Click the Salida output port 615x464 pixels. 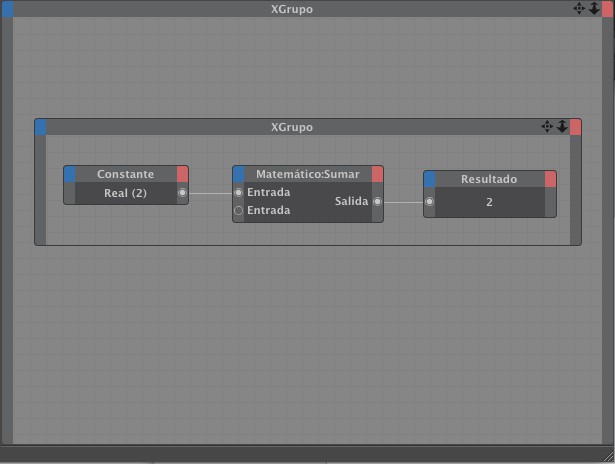(x=377, y=201)
